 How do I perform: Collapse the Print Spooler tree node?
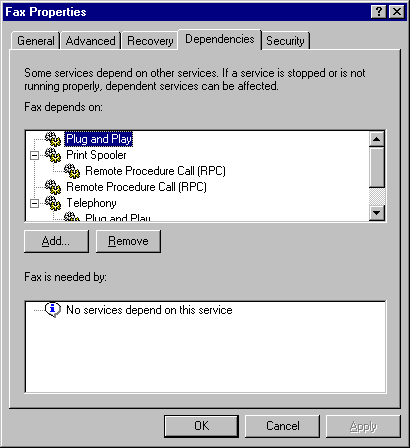point(34,155)
